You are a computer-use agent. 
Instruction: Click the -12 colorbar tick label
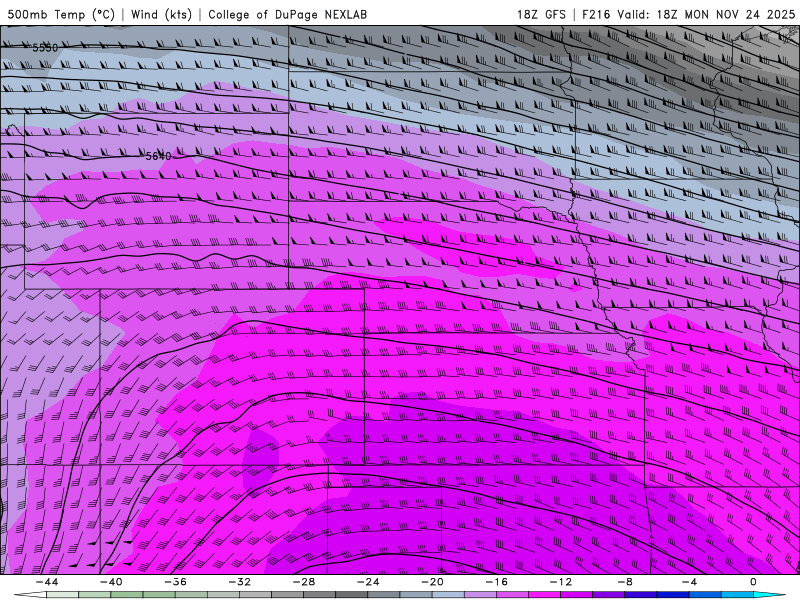click(x=561, y=582)
